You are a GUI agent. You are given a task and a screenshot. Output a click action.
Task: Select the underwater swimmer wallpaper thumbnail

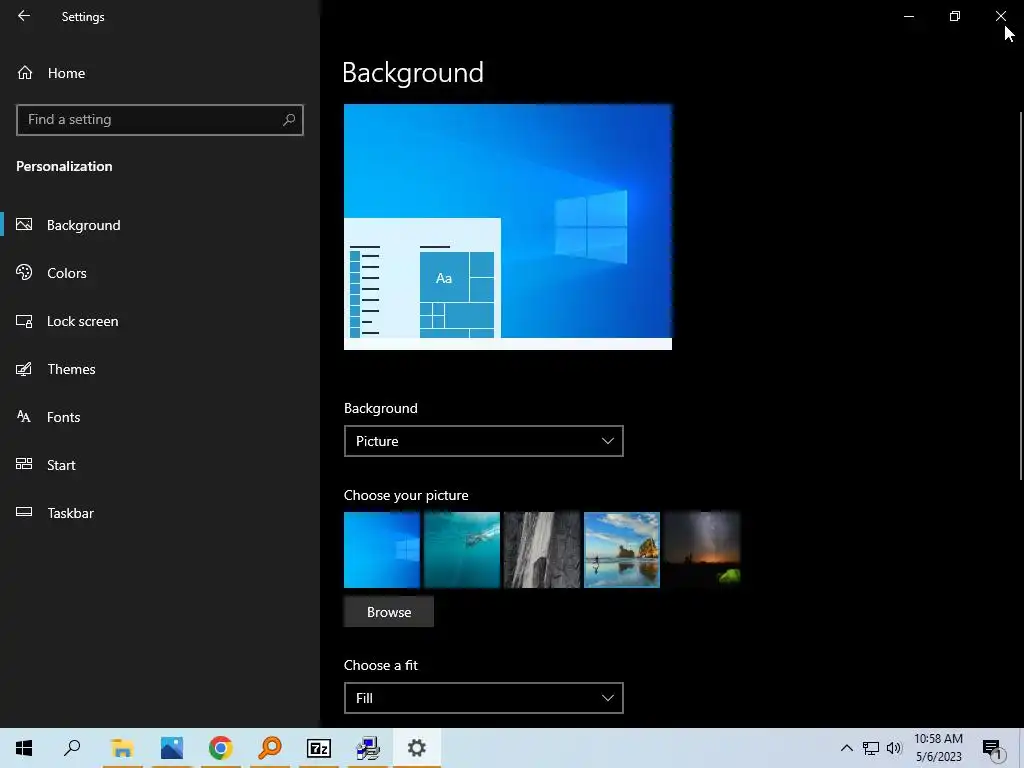462,550
